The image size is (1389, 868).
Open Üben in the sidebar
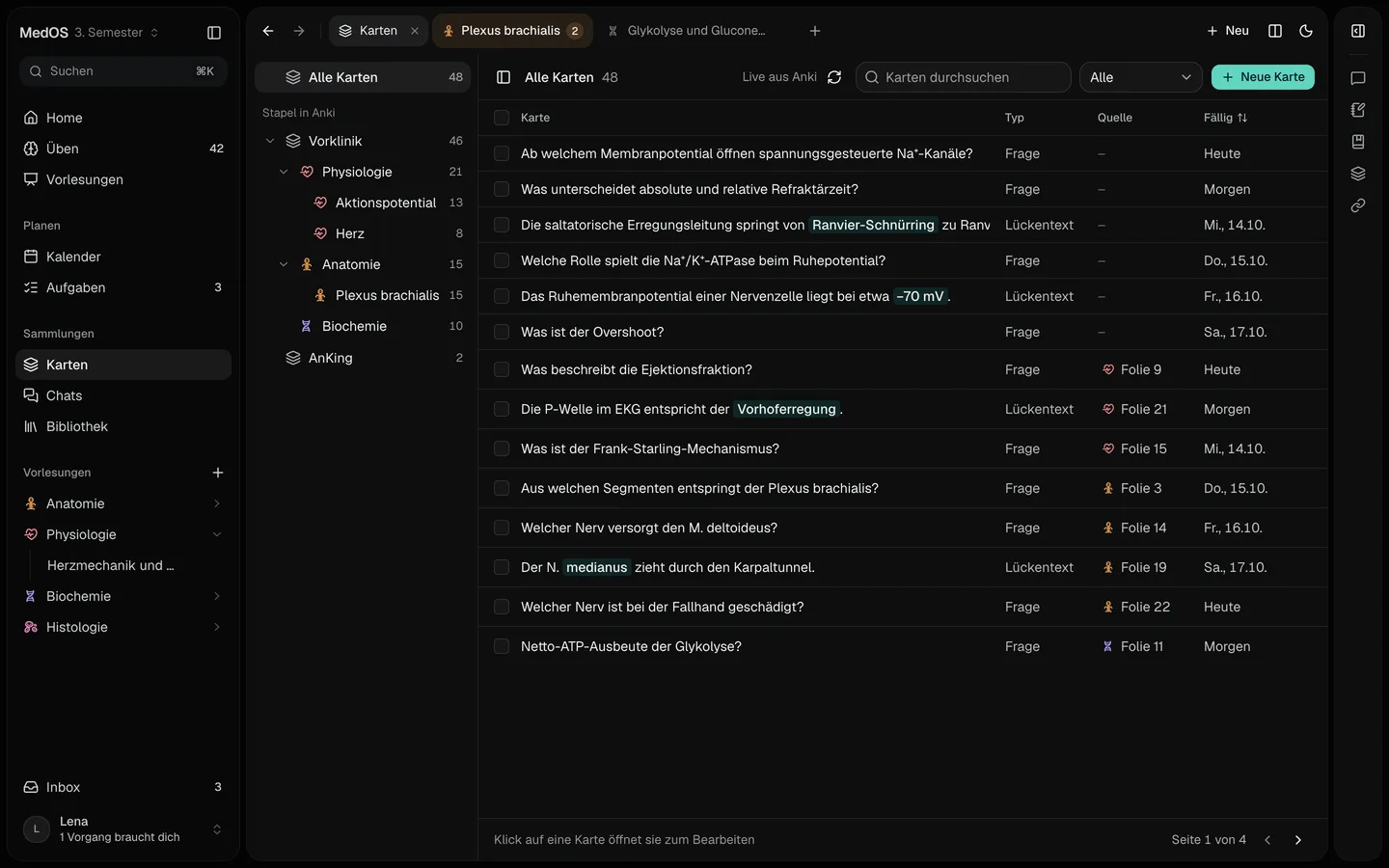(123, 149)
